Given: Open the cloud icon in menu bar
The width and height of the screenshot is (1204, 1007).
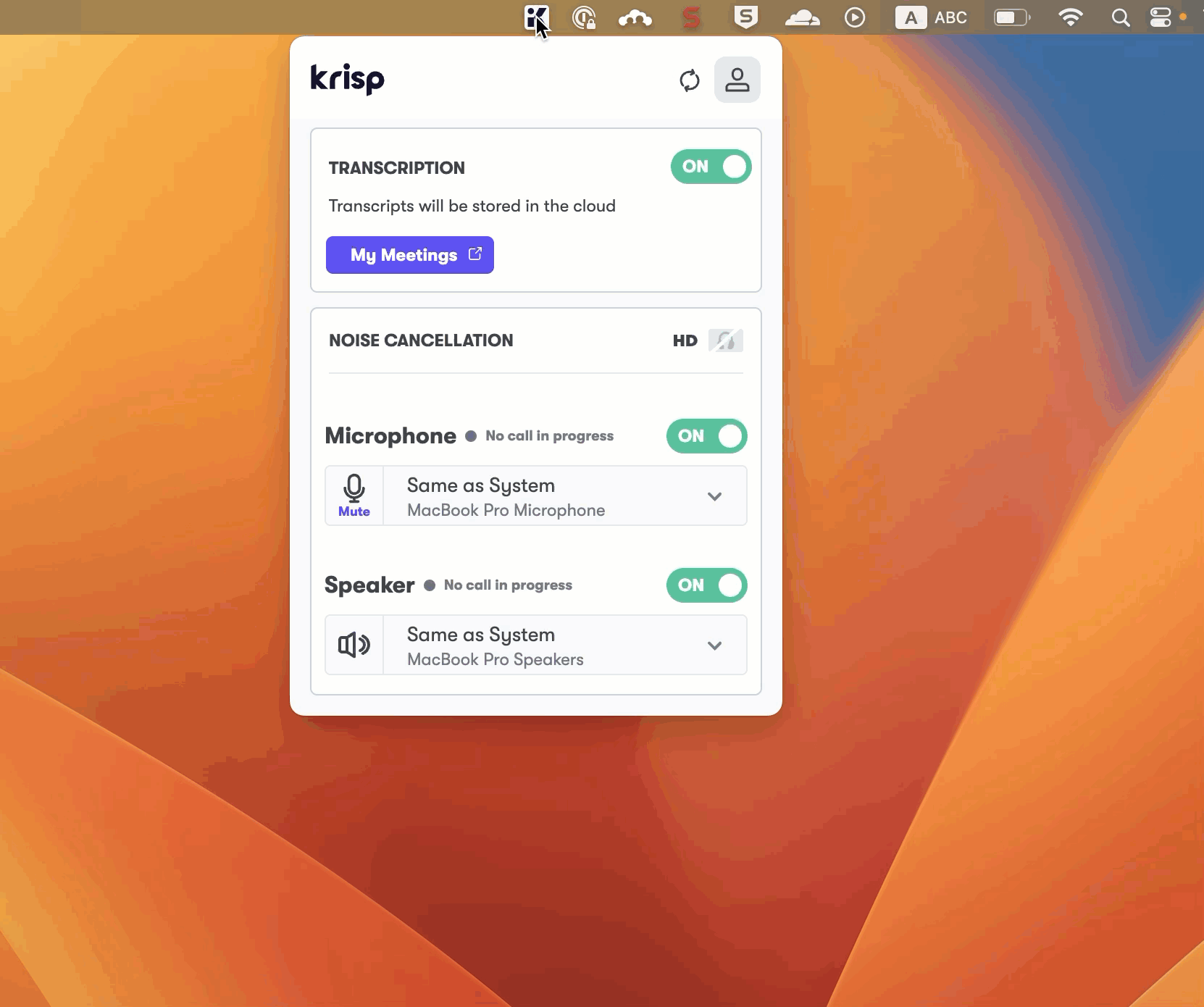Looking at the screenshot, I should coord(803,18).
